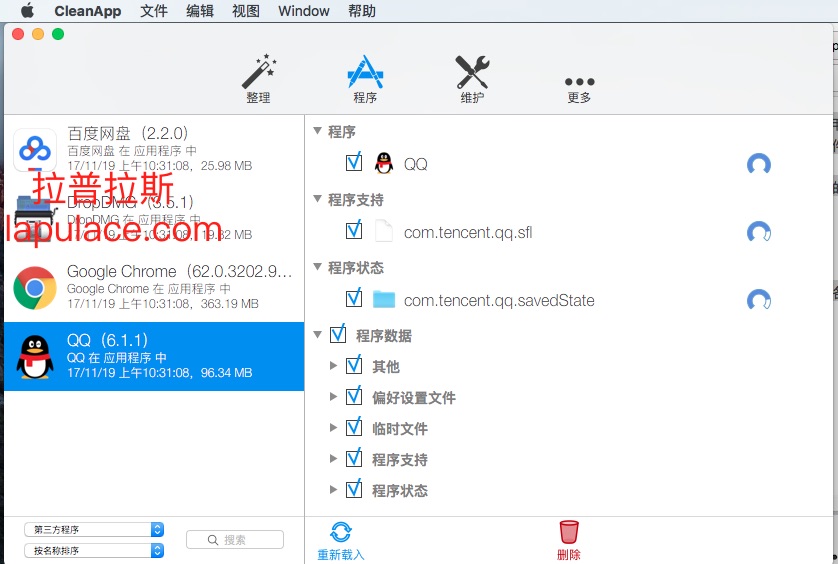Click the reveal icon beside com.tencent.qq.sfl

(758, 232)
